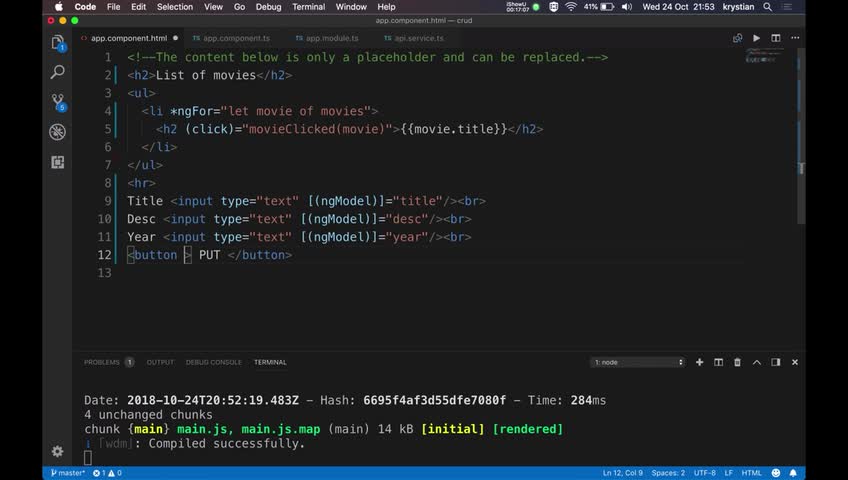Open the Manage gear in the activity bar

58,451
